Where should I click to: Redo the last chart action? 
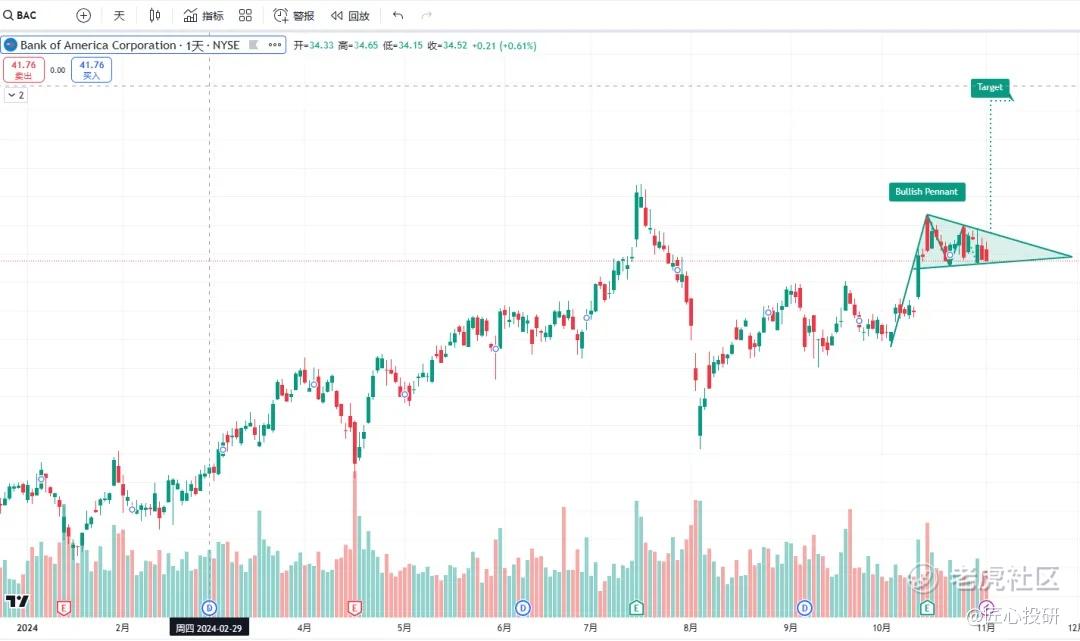pos(426,15)
